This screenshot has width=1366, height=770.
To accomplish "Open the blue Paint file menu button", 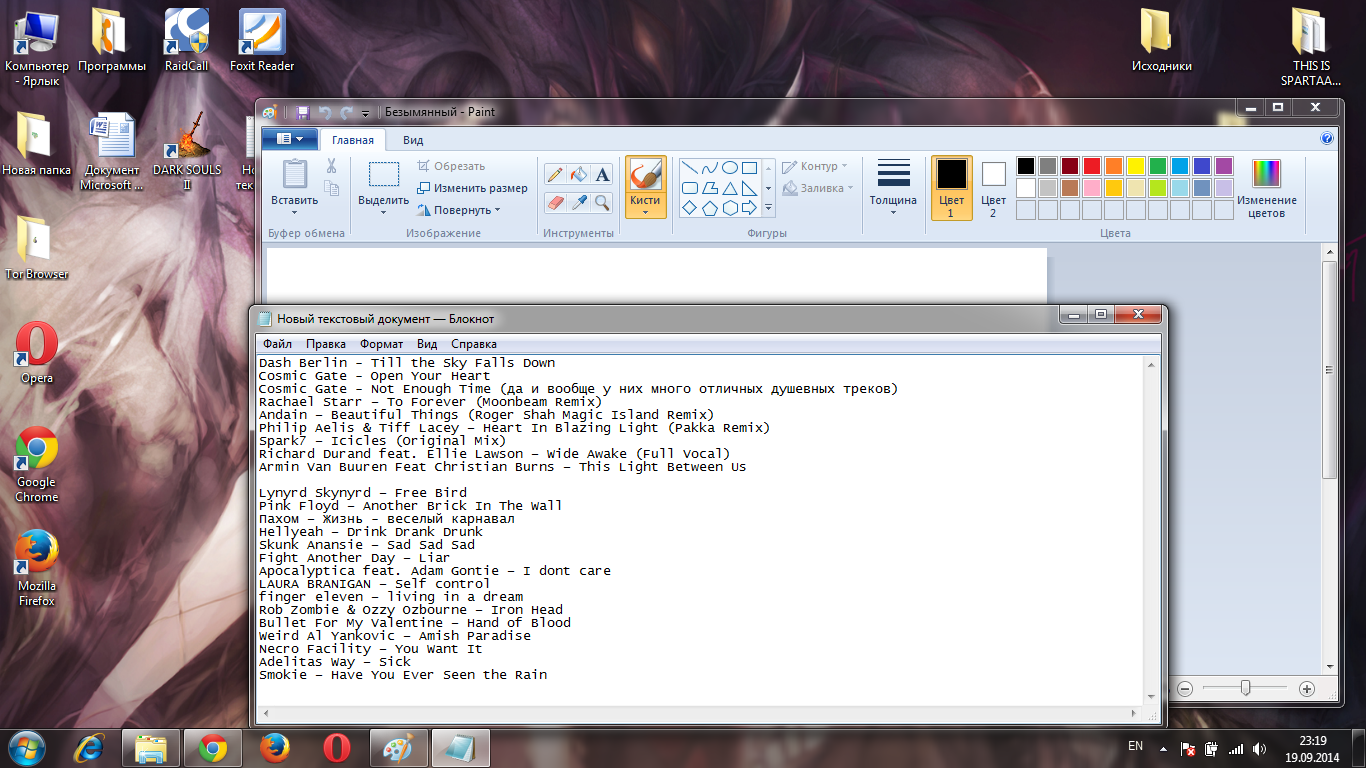I will point(290,139).
